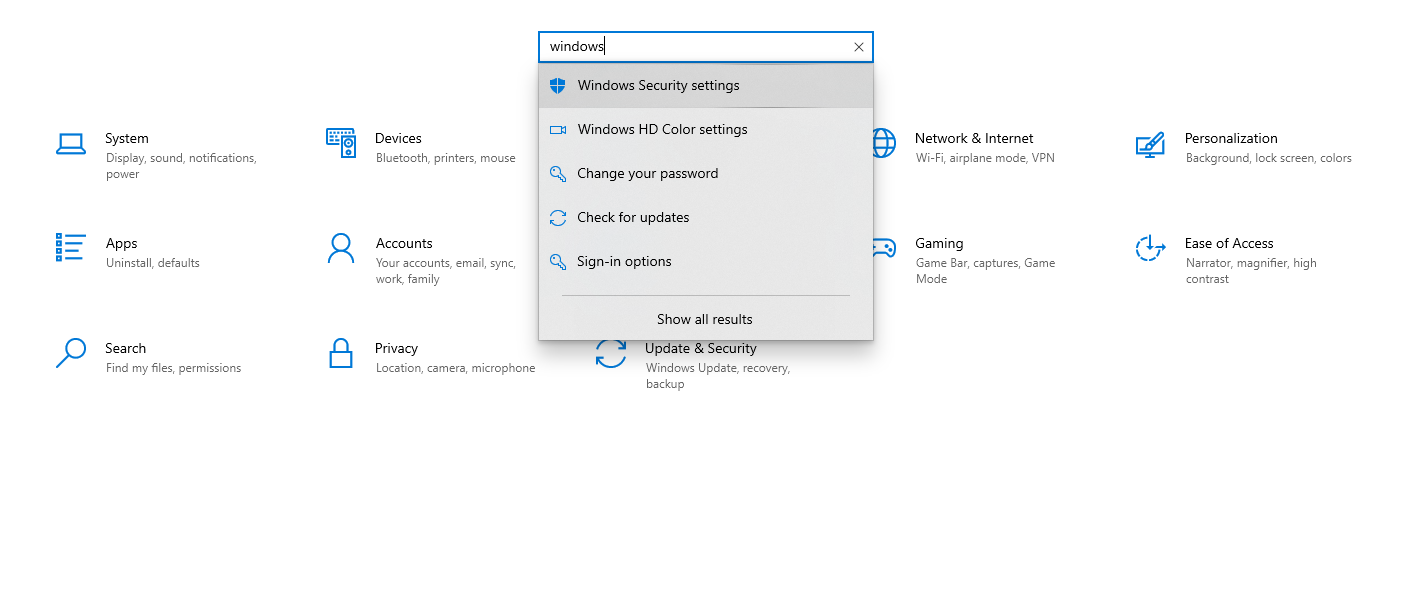Screen dimensions: 1425x598
Task: Click 'Wi-Fi, airplane mode, VPN' description
Action: click(x=985, y=159)
